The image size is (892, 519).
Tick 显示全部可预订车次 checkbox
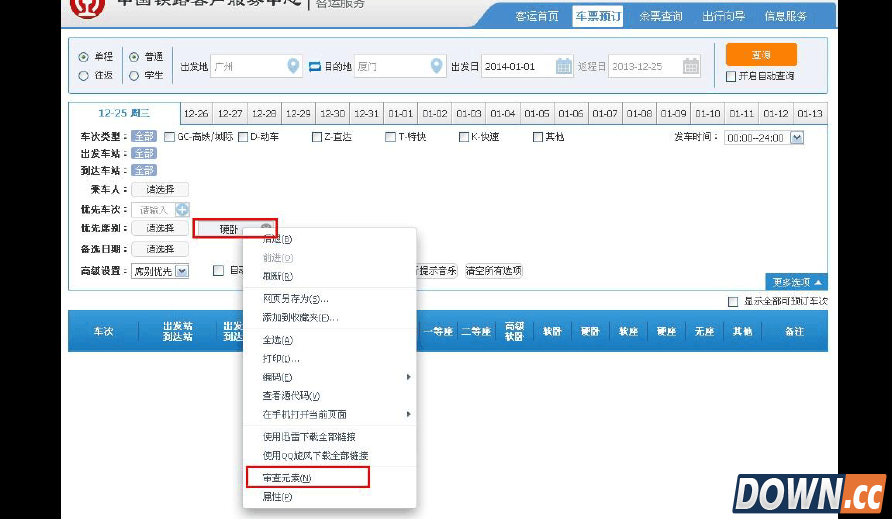[x=733, y=301]
